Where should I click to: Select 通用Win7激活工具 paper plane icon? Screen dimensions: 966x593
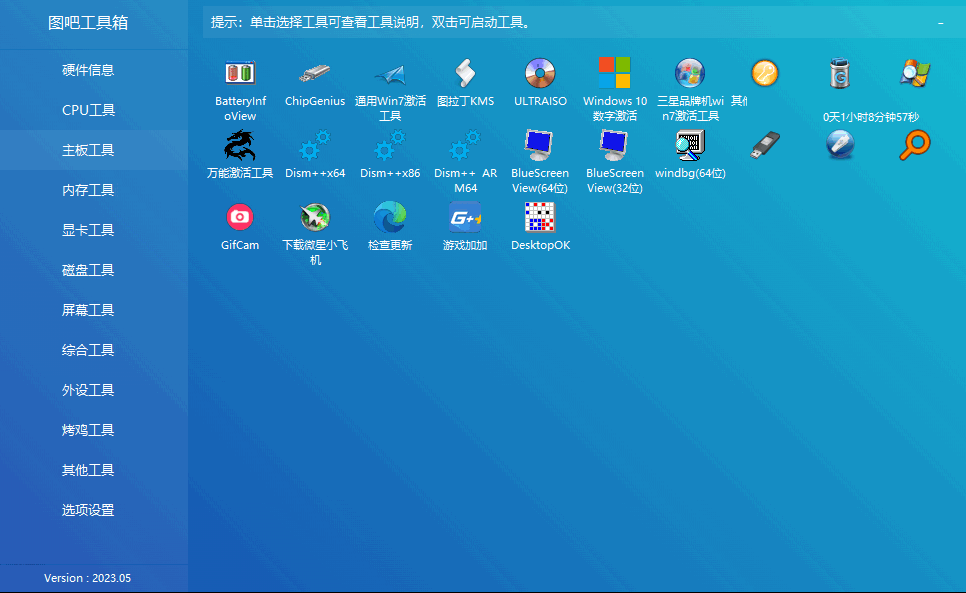click(x=390, y=73)
